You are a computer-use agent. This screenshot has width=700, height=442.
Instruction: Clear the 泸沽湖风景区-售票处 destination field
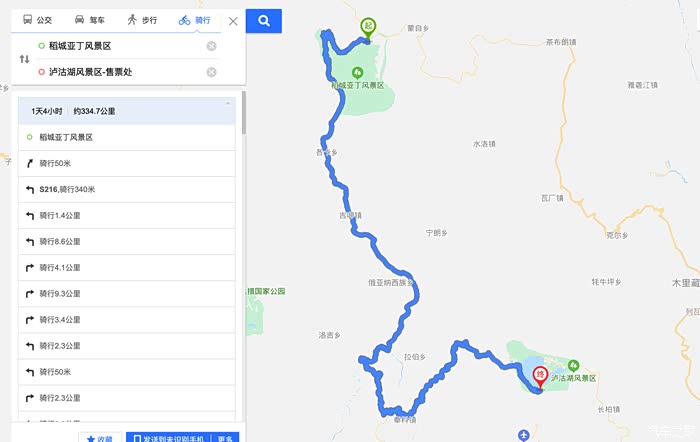pos(212,72)
